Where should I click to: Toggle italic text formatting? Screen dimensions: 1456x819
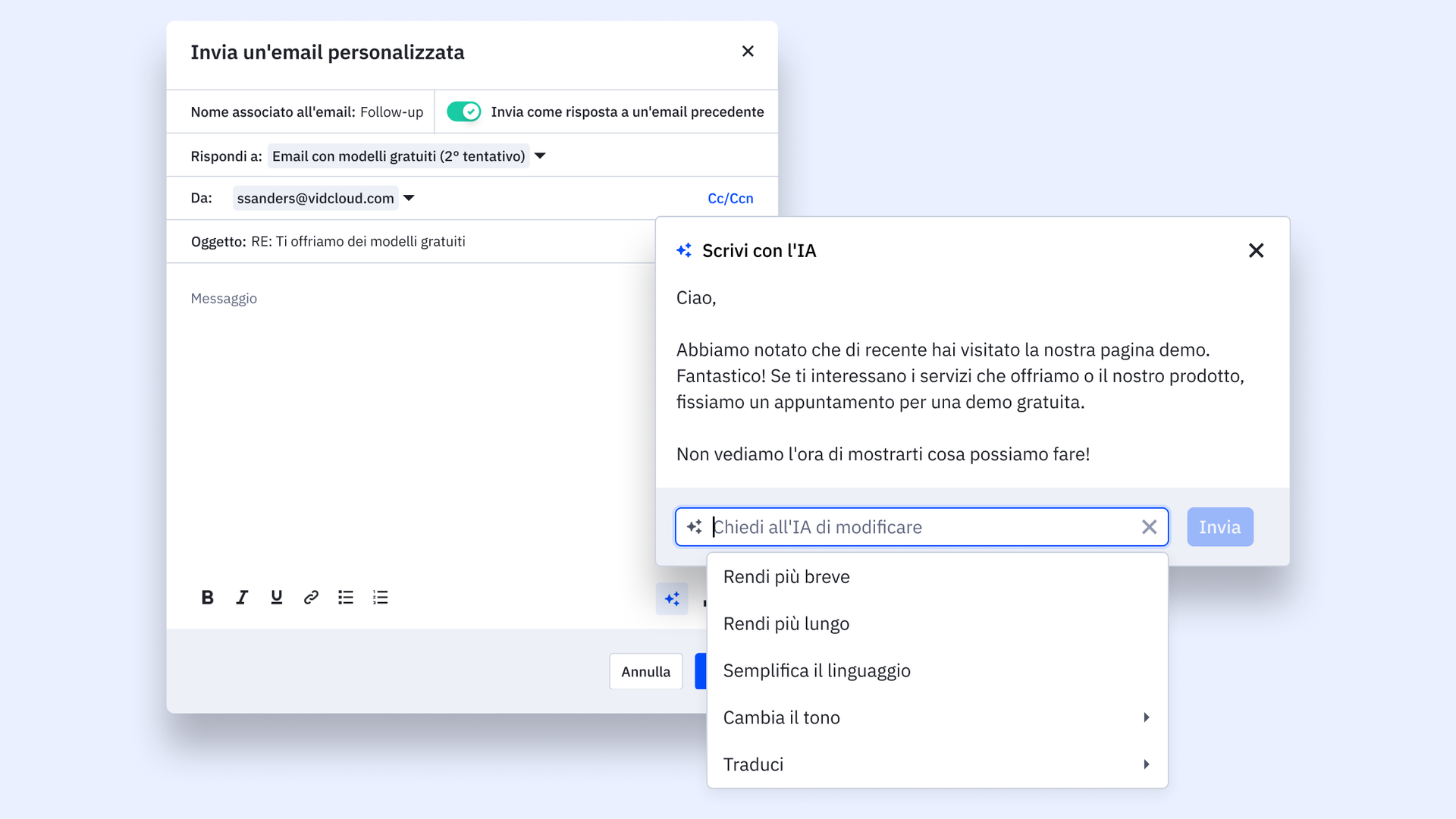pyautogui.click(x=242, y=598)
